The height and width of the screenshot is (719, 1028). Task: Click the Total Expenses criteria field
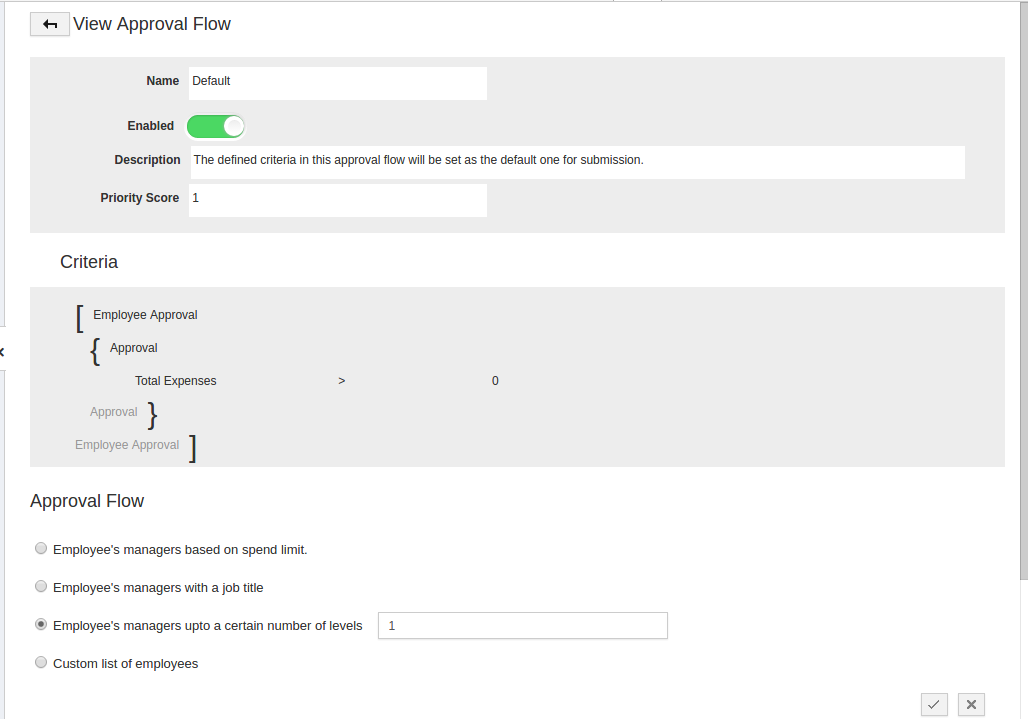click(176, 381)
